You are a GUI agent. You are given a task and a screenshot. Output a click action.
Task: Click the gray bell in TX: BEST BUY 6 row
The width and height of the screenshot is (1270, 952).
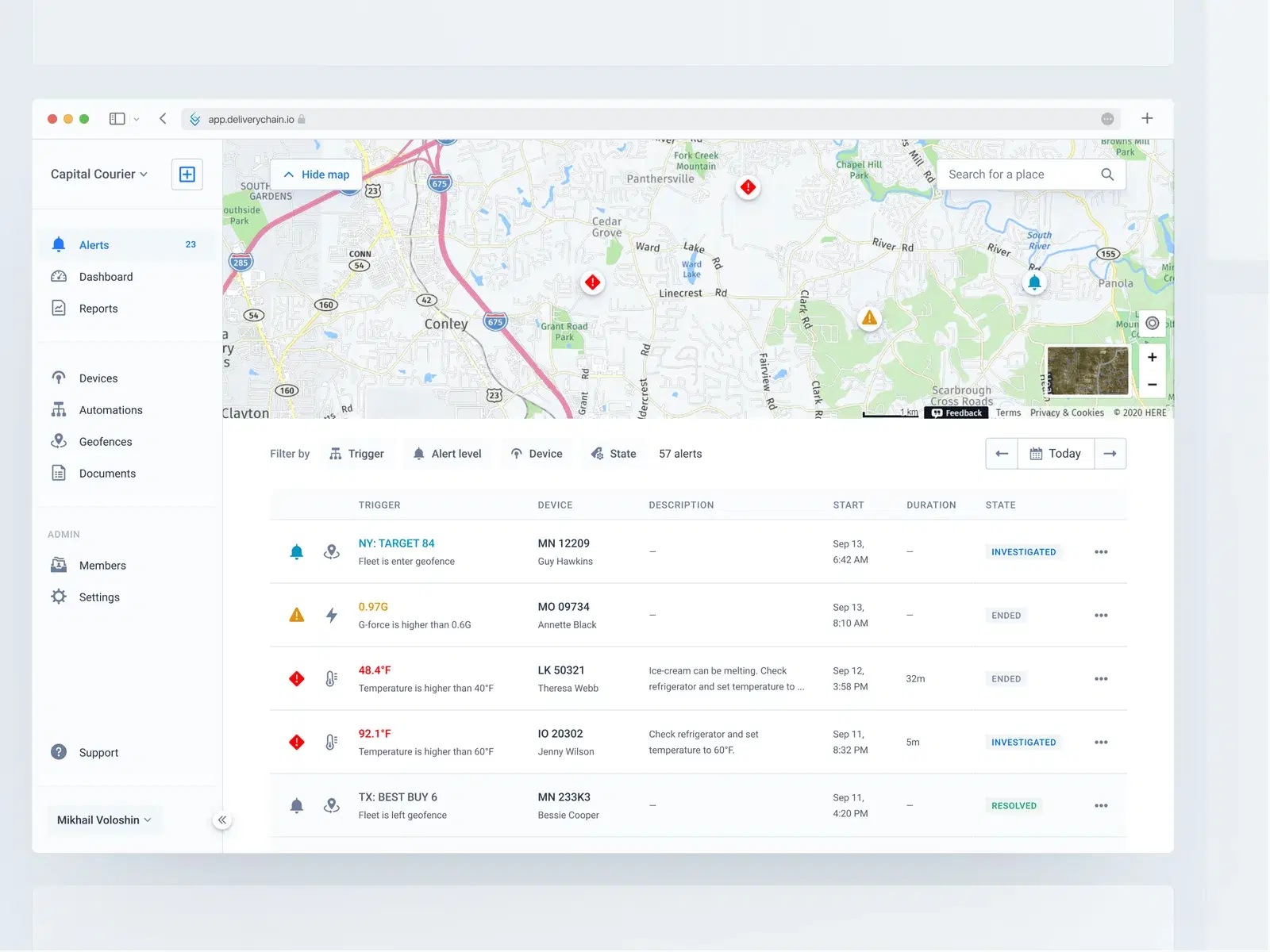pos(297,806)
